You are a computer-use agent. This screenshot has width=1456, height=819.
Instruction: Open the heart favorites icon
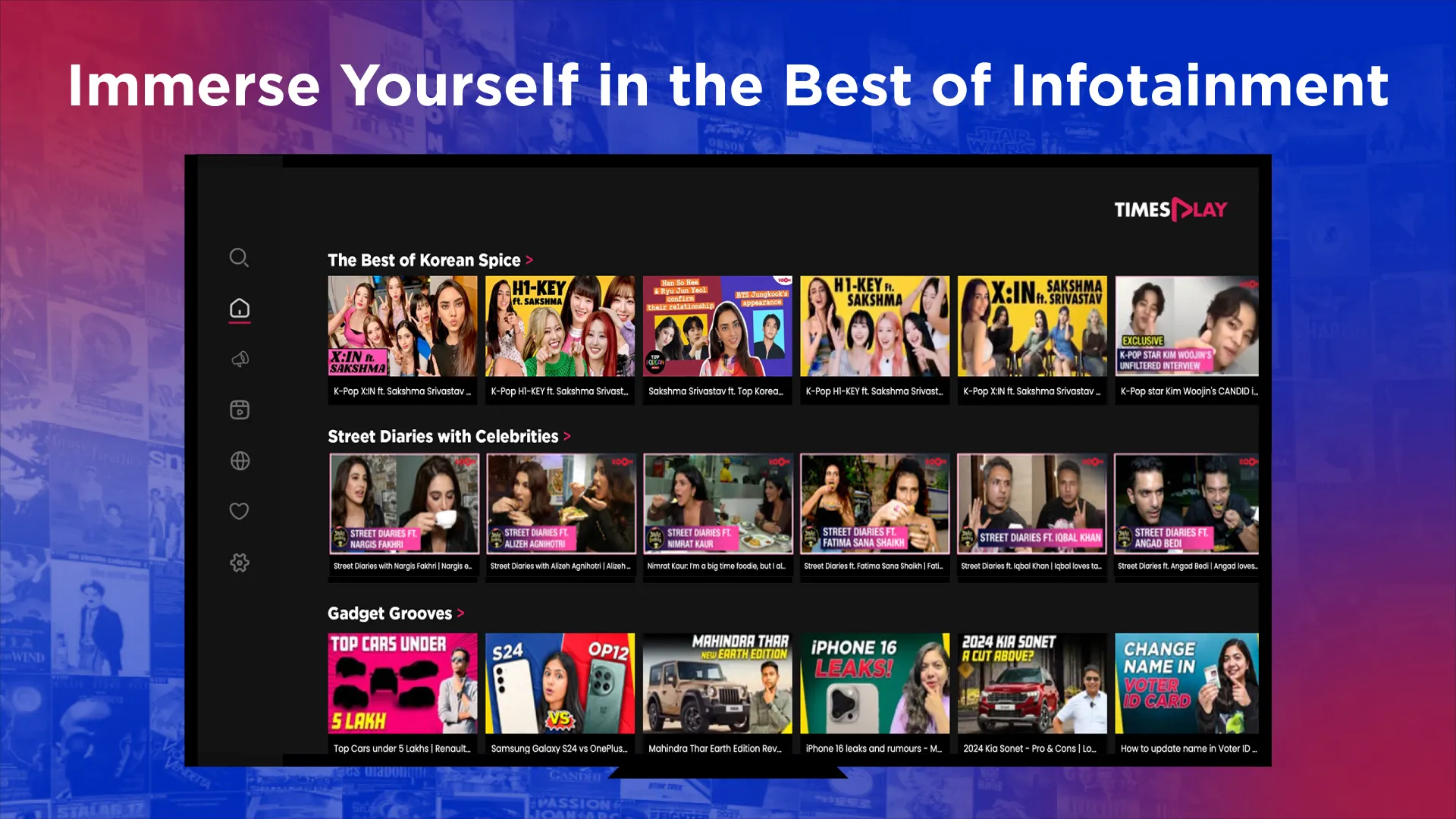click(x=239, y=511)
